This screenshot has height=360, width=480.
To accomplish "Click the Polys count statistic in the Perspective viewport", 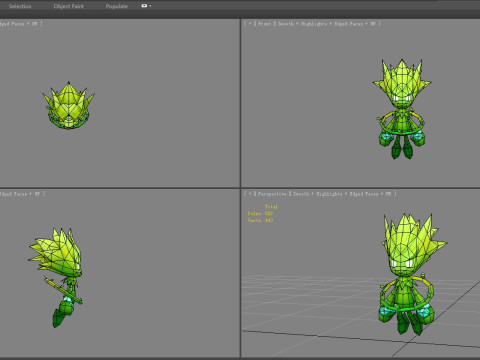I will pos(260,213).
